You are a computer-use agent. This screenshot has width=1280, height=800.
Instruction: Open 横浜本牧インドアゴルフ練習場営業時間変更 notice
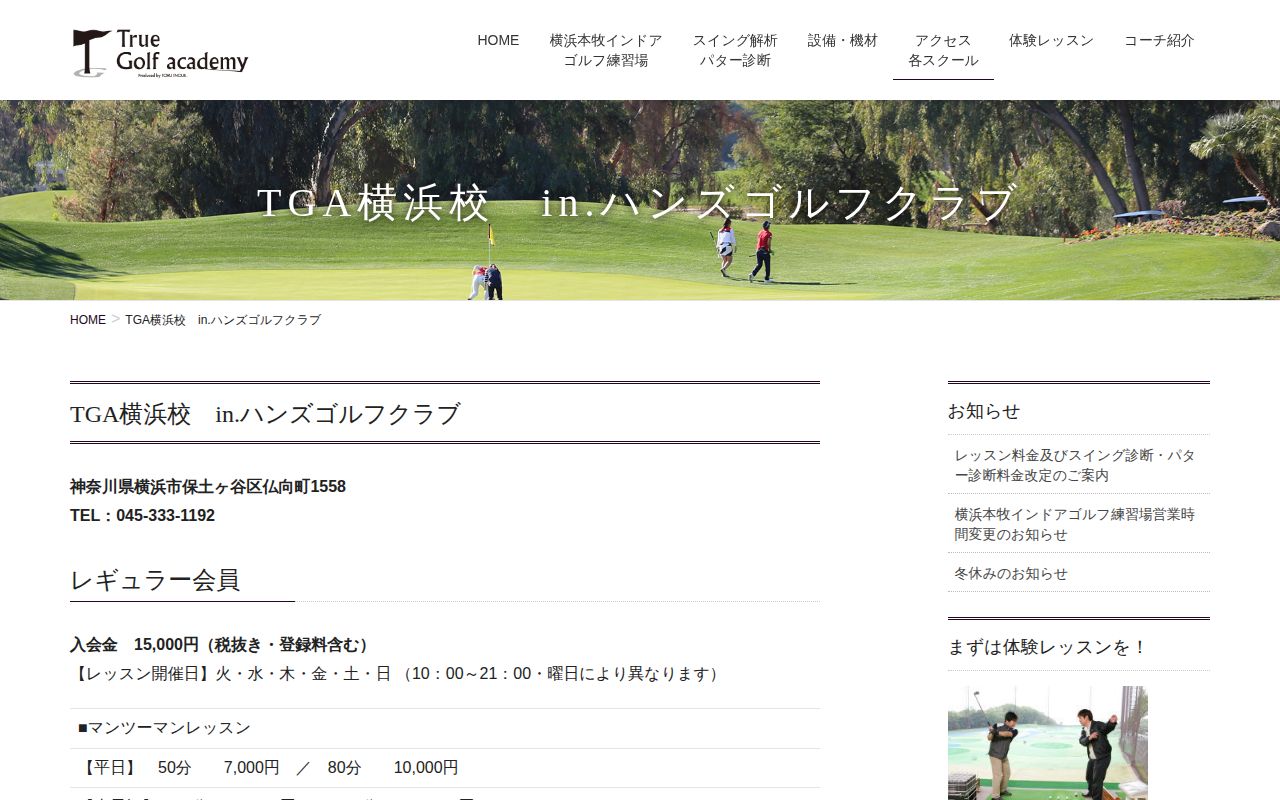[x=1078, y=524]
